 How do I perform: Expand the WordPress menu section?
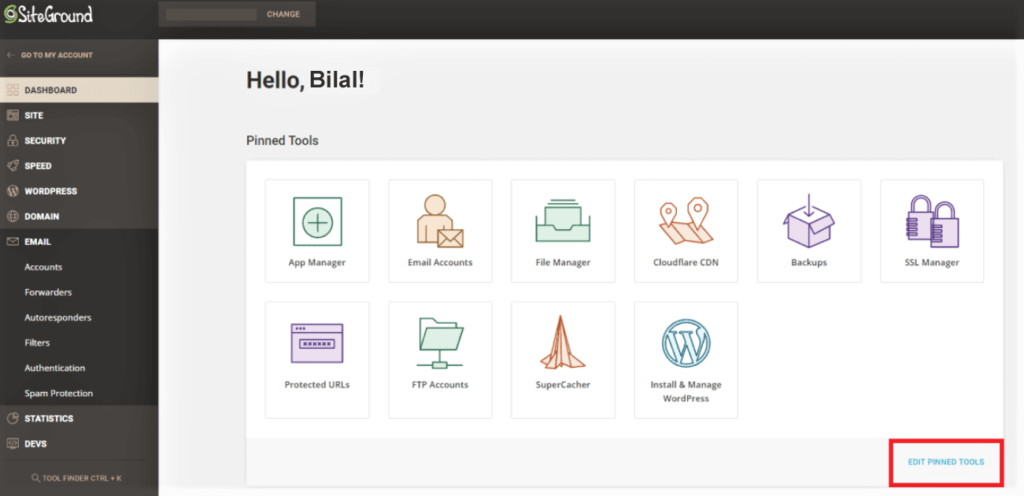coord(79,191)
